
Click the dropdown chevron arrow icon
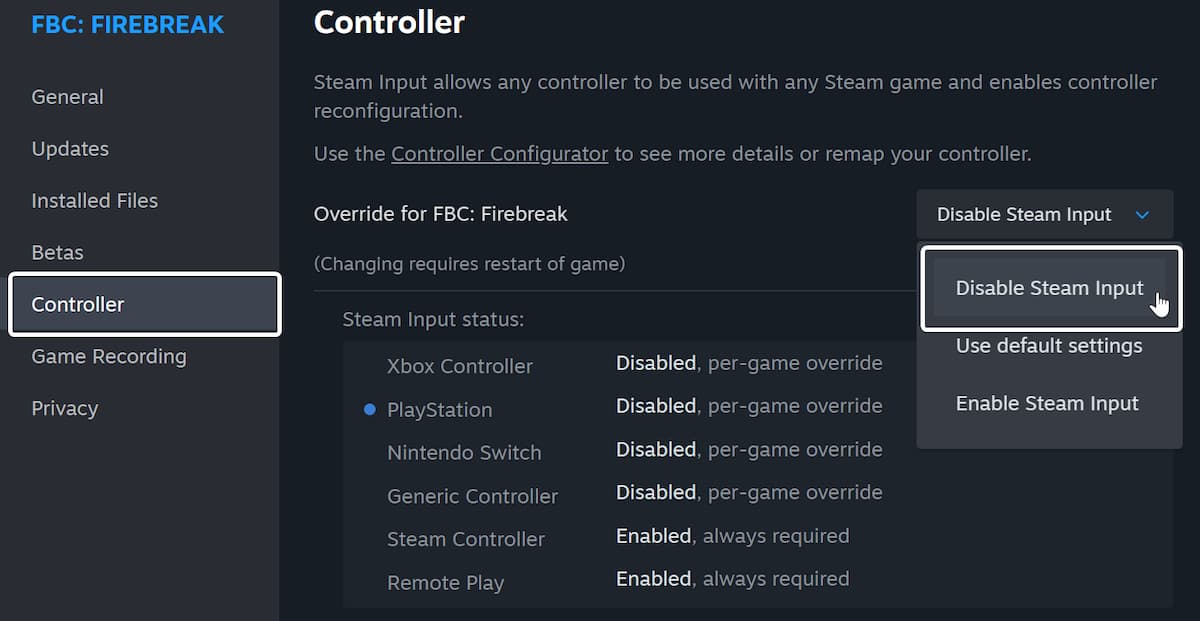[1142, 215]
